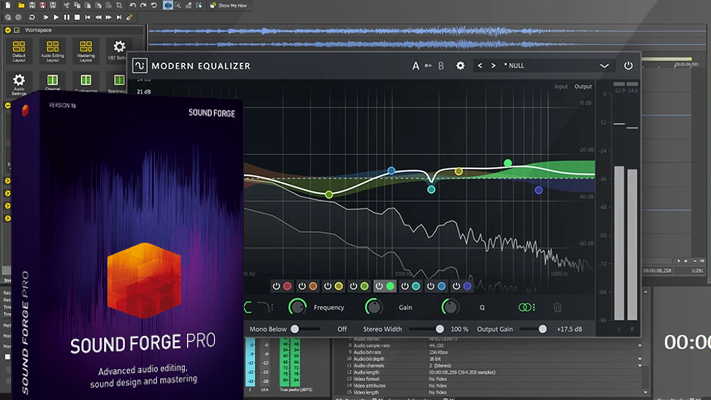Screen dimensions: 711x400
Task: Toggle the purple EQ band power button
Action: pyautogui.click(x=455, y=286)
